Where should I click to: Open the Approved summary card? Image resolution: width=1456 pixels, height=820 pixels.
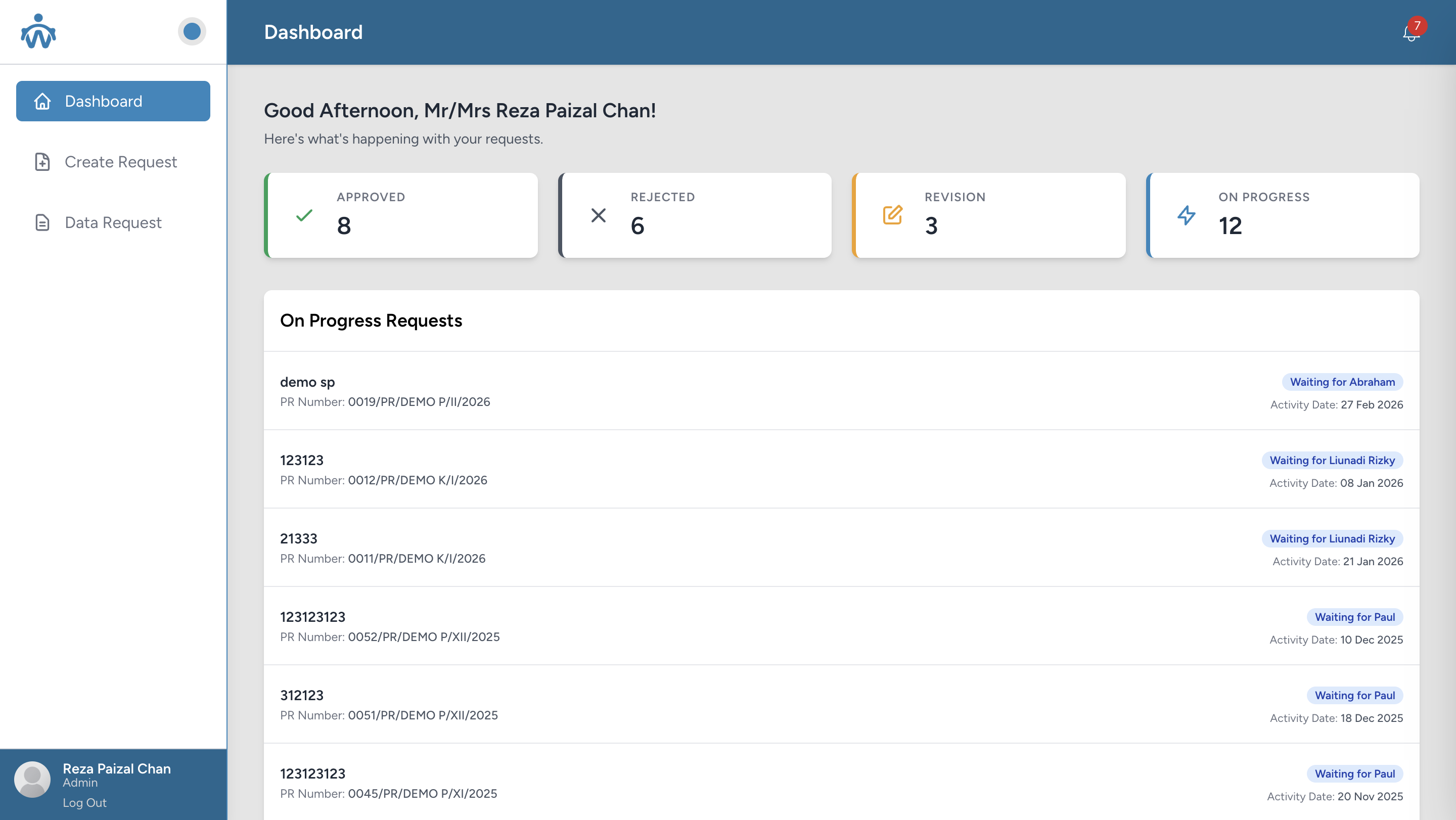[x=401, y=215]
